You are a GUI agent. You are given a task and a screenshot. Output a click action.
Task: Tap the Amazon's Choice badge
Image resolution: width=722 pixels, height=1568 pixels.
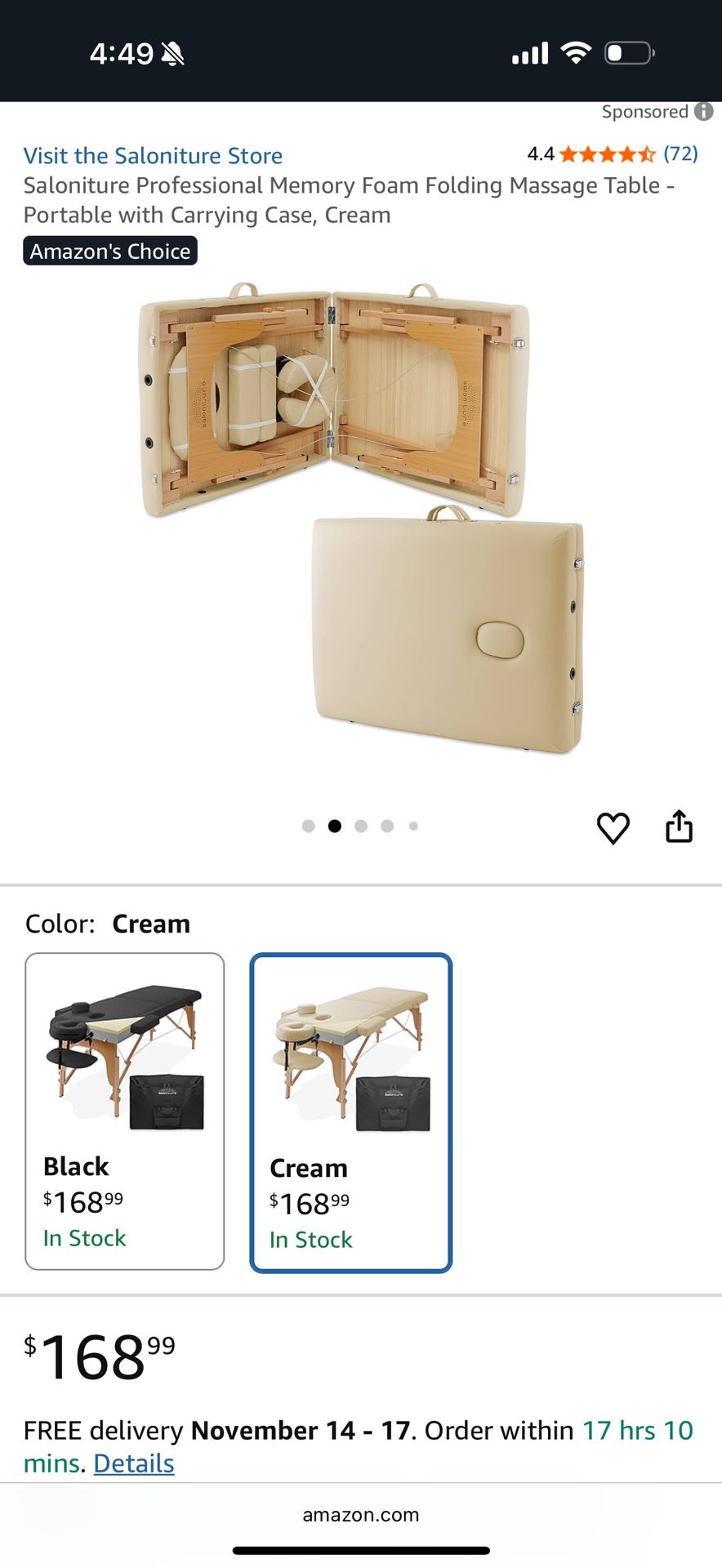(x=110, y=251)
